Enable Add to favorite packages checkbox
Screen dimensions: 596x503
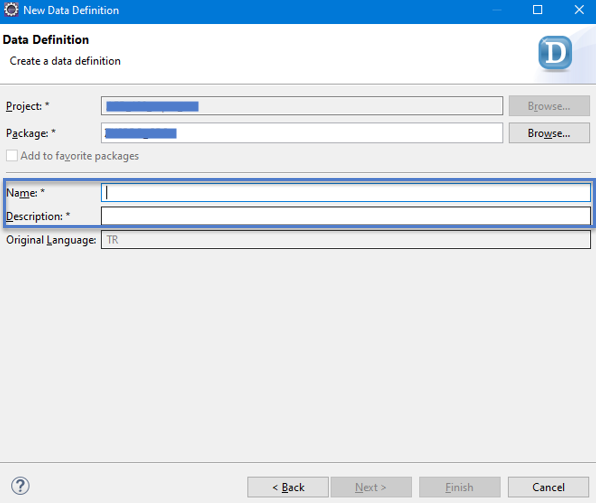(x=12, y=156)
